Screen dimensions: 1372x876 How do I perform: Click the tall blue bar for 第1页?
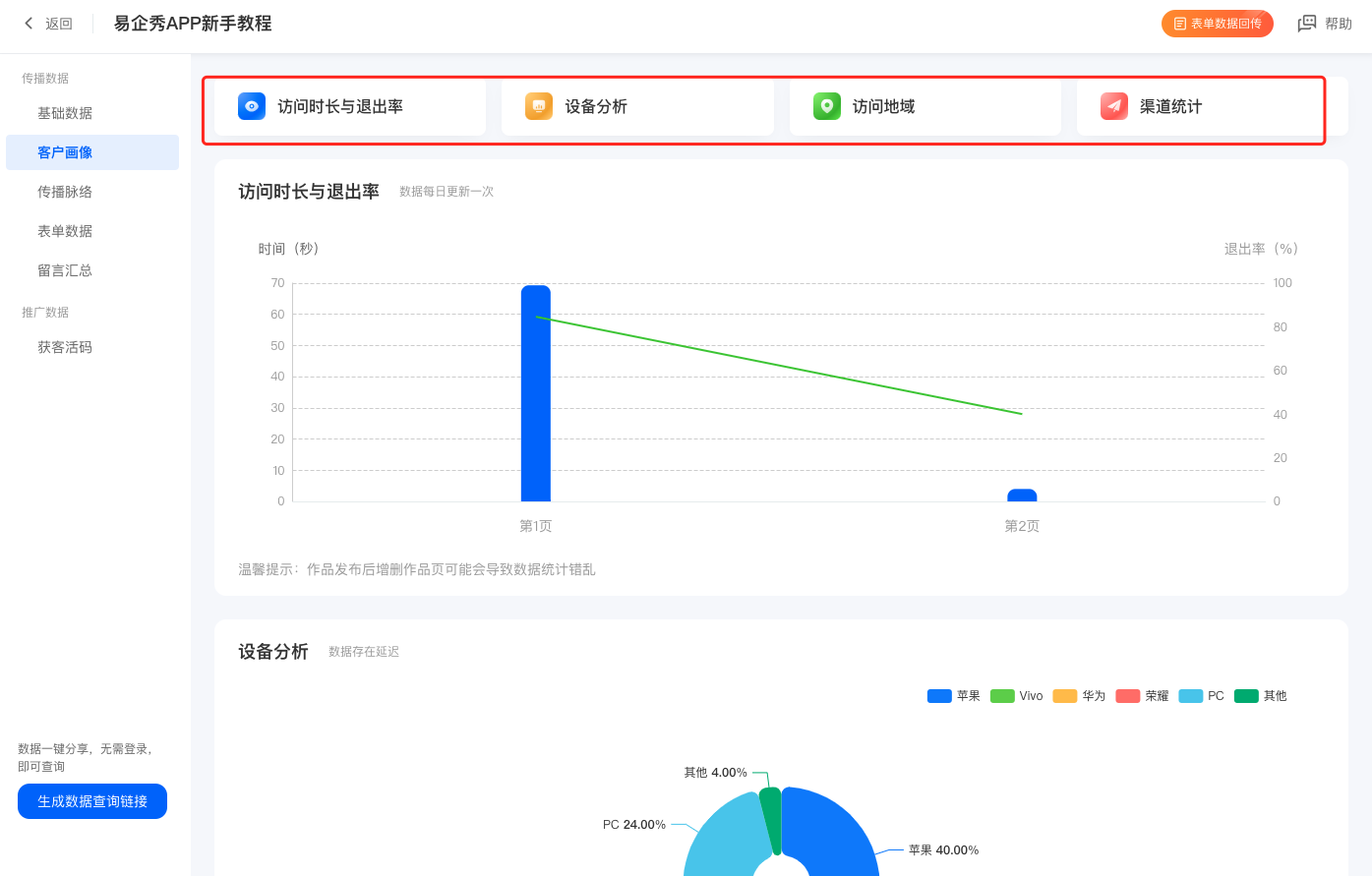coord(536,393)
